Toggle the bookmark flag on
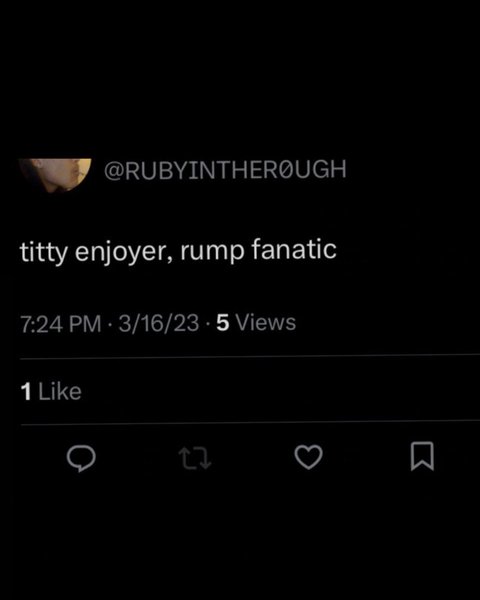This screenshot has width=480, height=600. (x=422, y=456)
